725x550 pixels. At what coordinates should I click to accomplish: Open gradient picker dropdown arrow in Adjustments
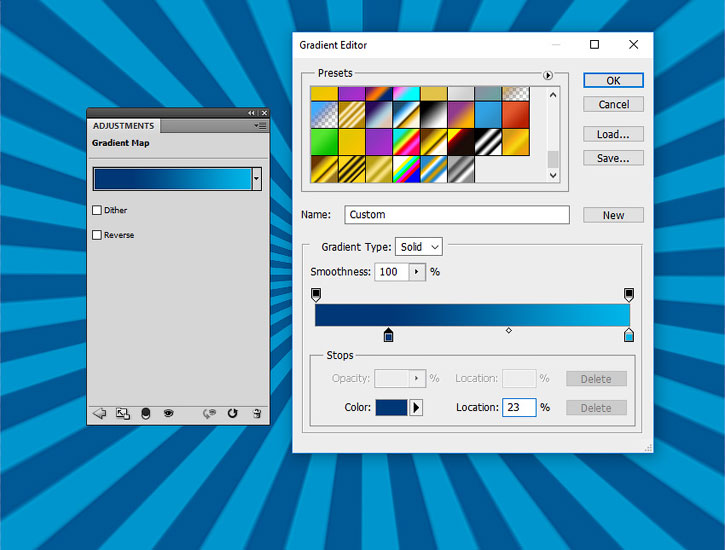point(257,179)
